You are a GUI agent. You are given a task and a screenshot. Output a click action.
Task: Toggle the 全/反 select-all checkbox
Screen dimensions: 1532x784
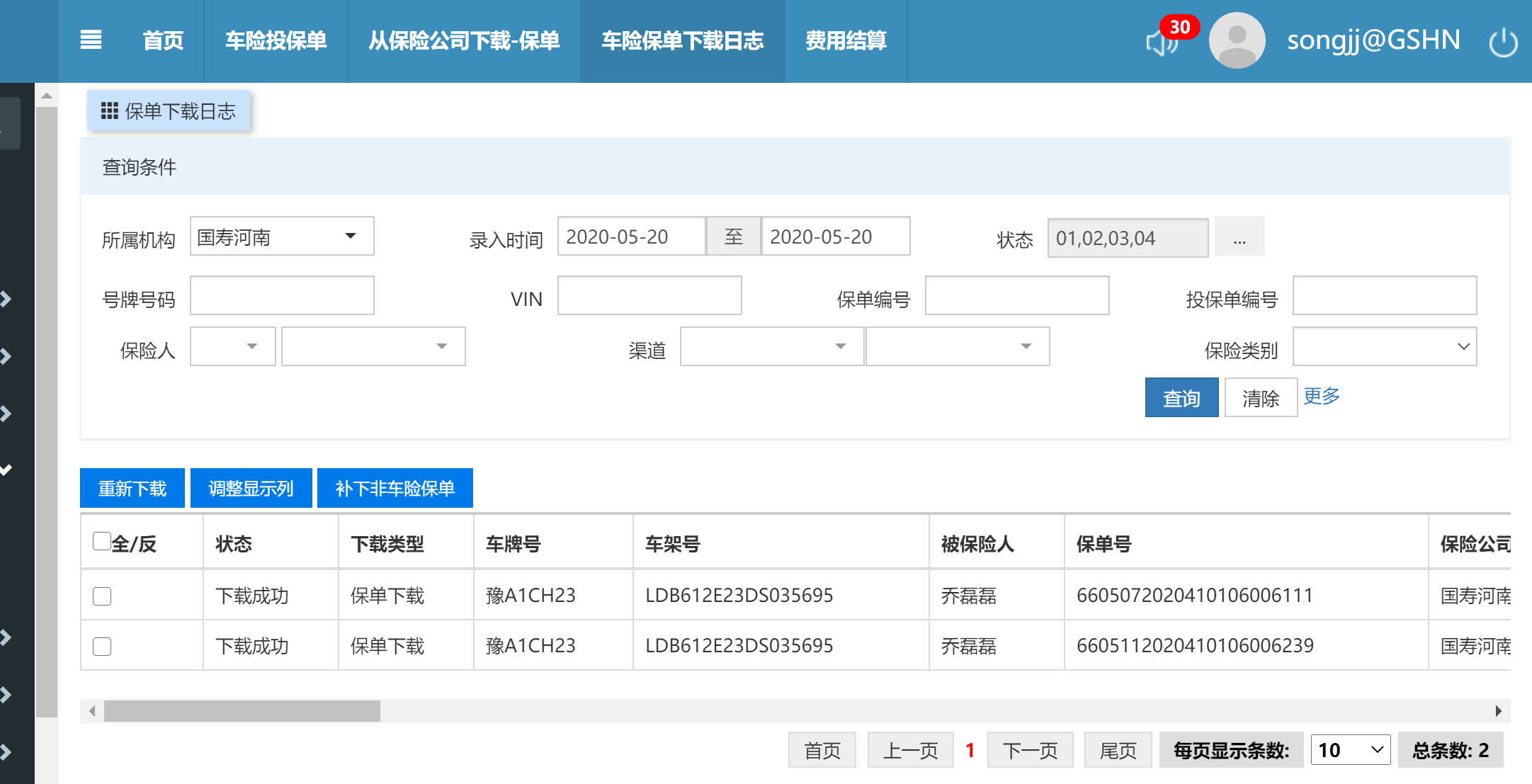tap(101, 541)
